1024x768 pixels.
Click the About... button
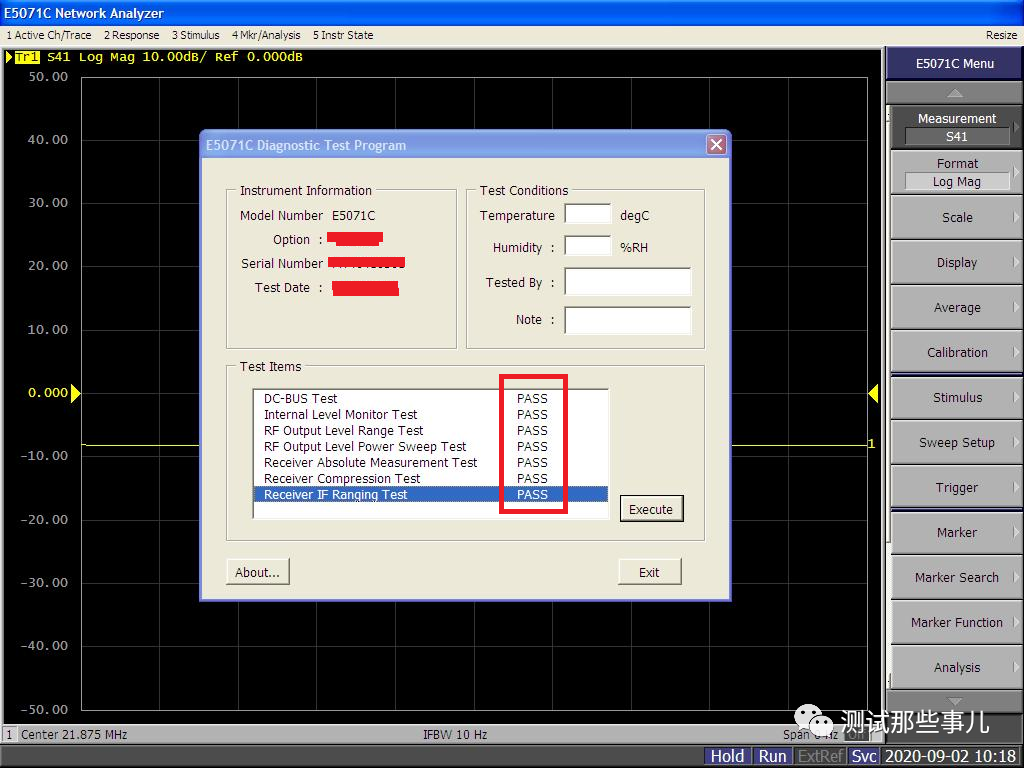click(x=257, y=572)
